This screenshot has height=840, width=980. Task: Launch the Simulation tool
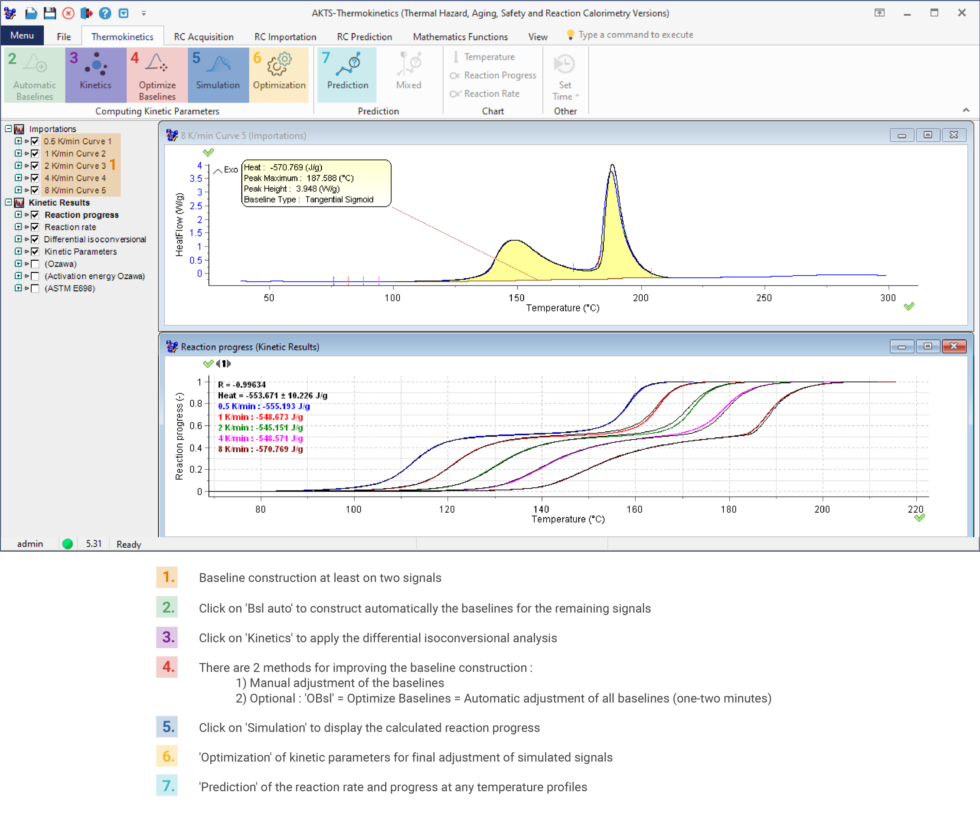(x=217, y=73)
